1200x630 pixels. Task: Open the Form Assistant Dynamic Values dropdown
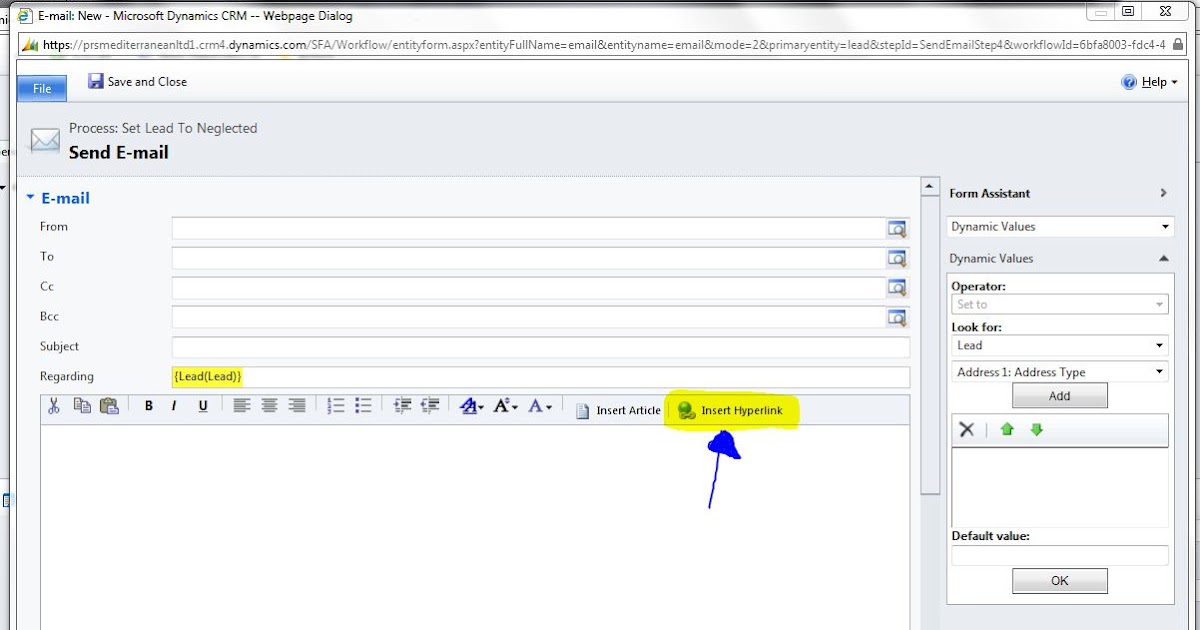[1060, 227]
